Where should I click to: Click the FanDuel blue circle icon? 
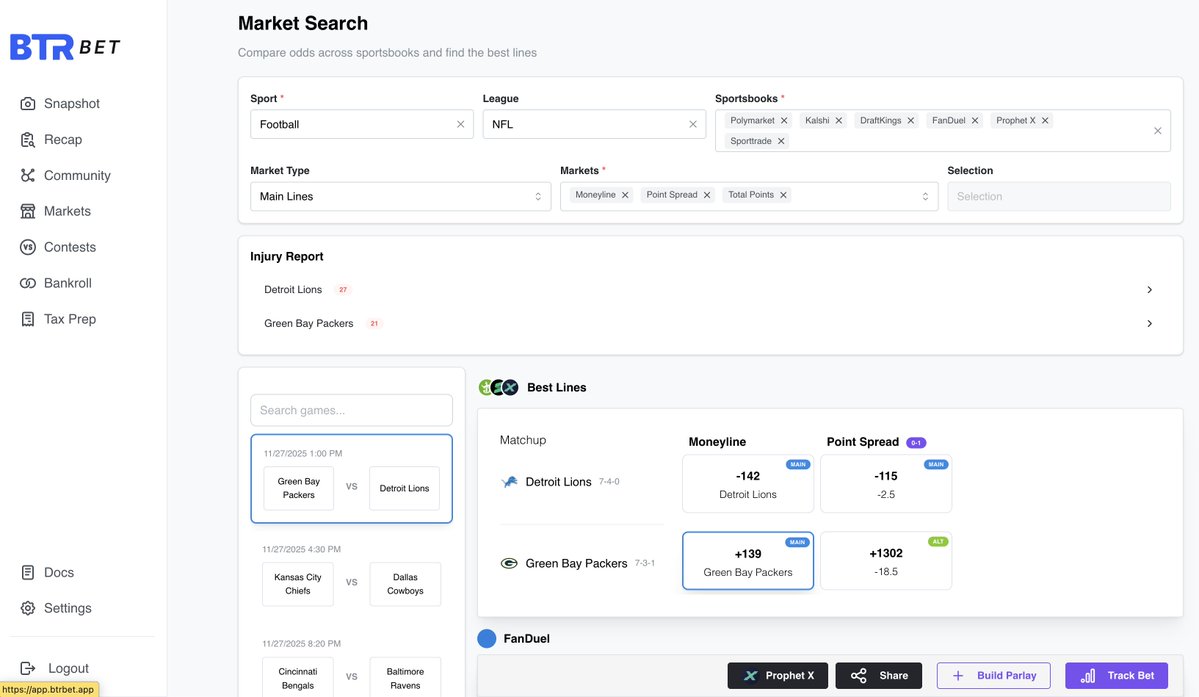click(486, 638)
